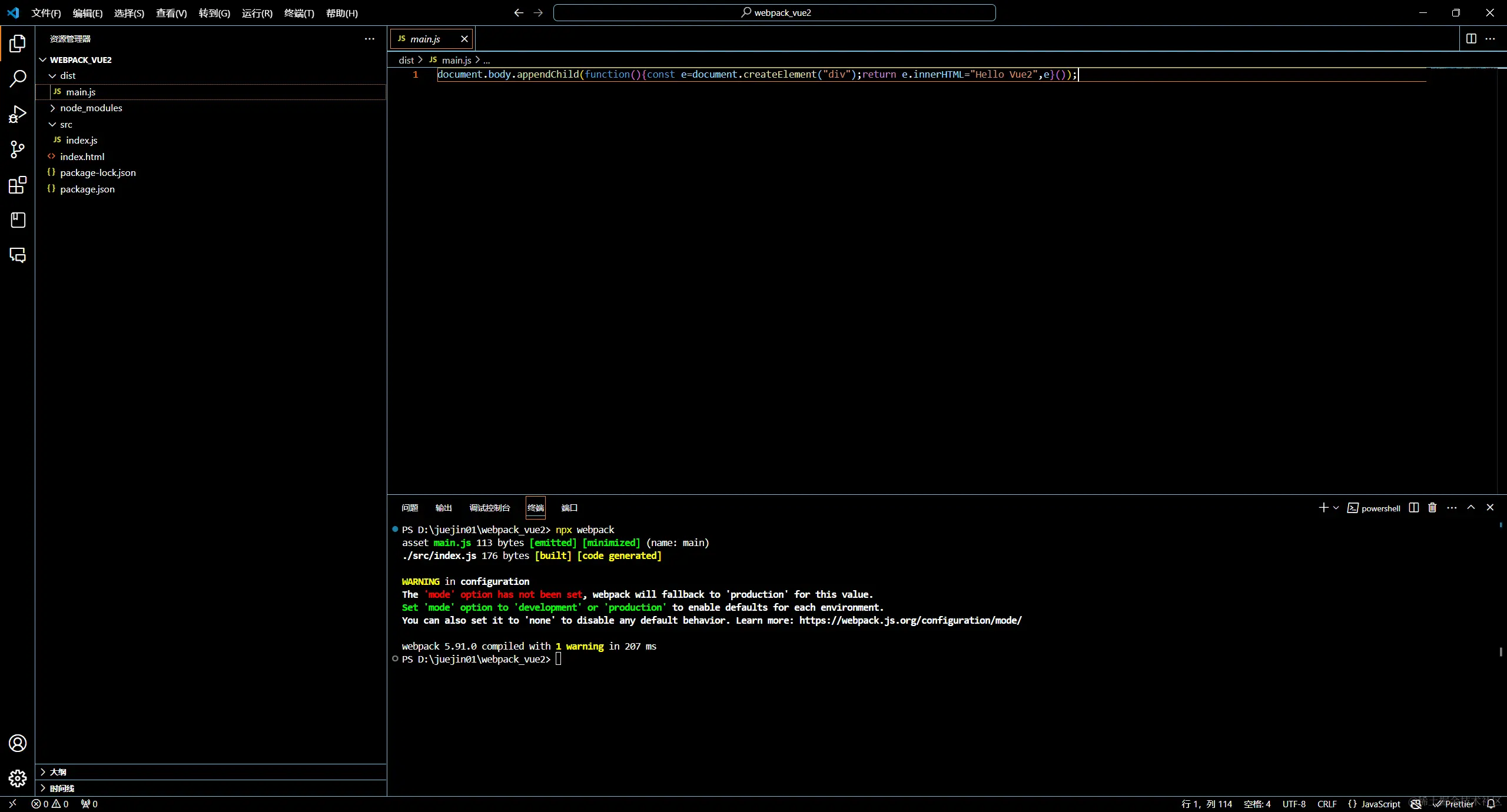Open new terminal profile dropdown arrow
Viewport: 1507px width, 812px height.
click(x=1336, y=508)
